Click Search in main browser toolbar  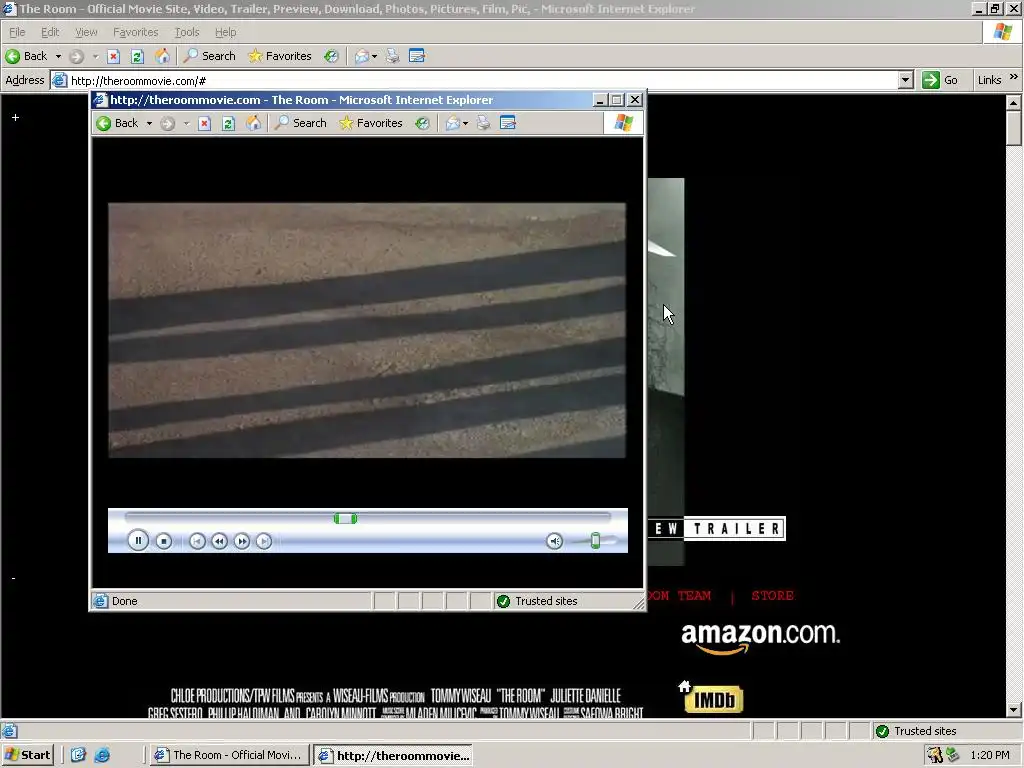coord(210,56)
